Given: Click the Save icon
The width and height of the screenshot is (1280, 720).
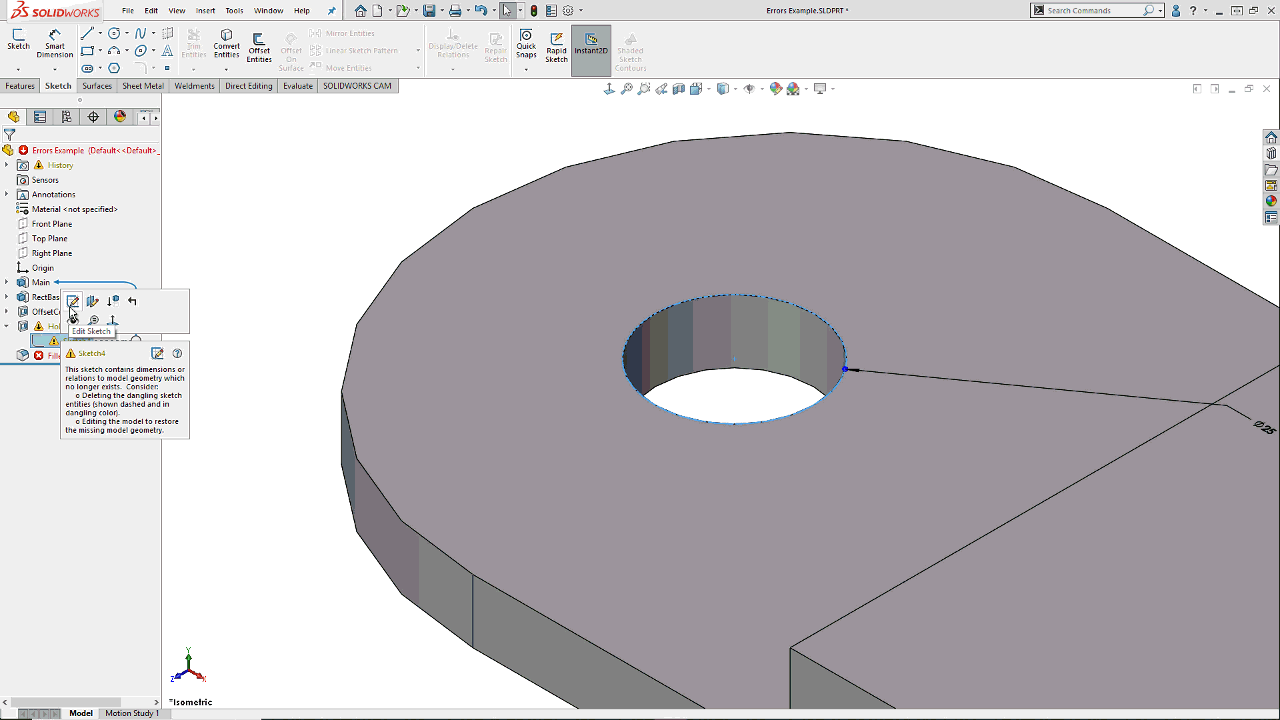Looking at the screenshot, I should click(x=429, y=11).
